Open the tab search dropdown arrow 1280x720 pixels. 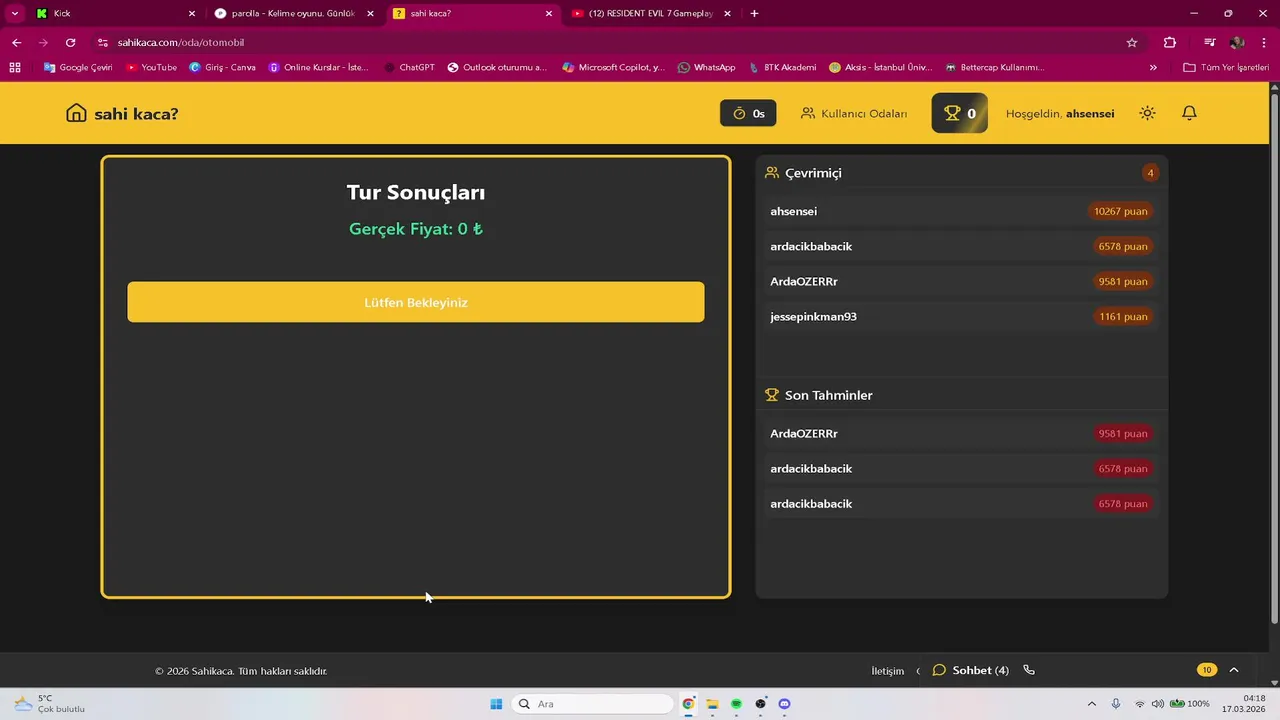pos(14,14)
